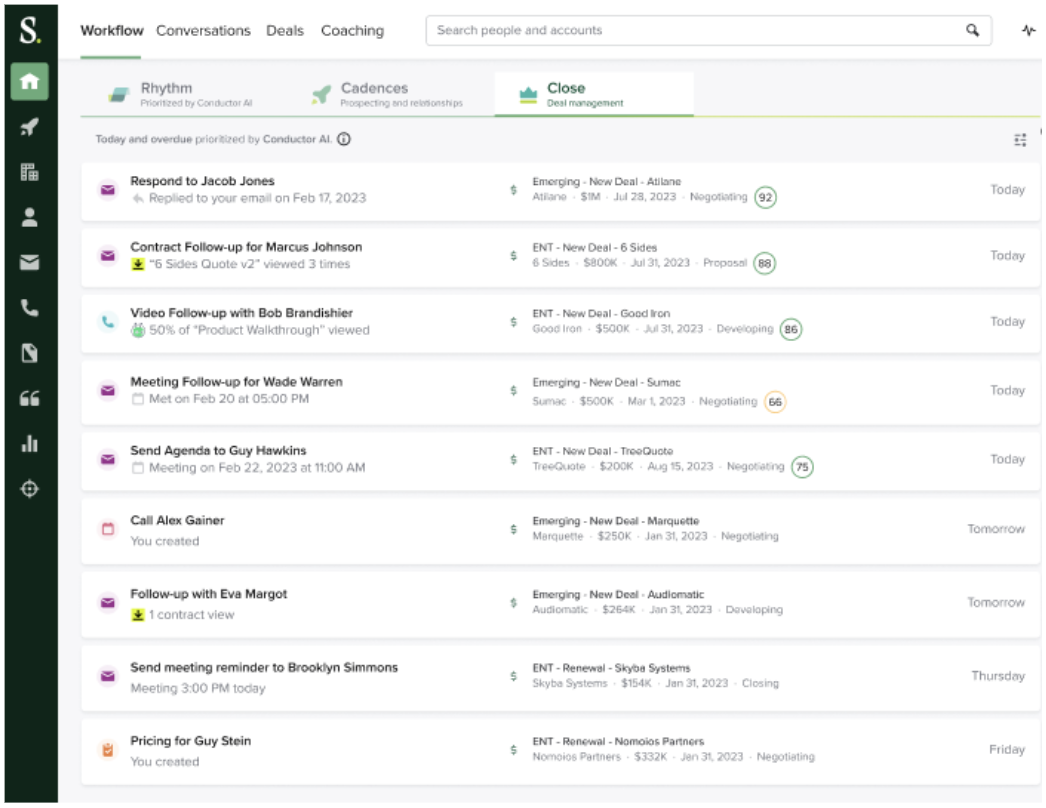Open the Accounts building icon in sidebar
Image resolution: width=1046 pixels, height=808 pixels.
pos(29,172)
